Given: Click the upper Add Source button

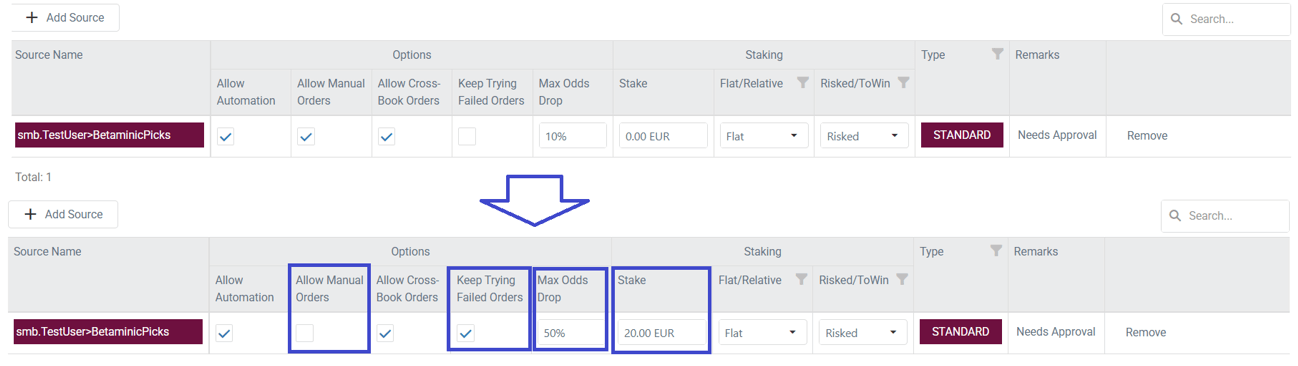Looking at the screenshot, I should click(65, 18).
